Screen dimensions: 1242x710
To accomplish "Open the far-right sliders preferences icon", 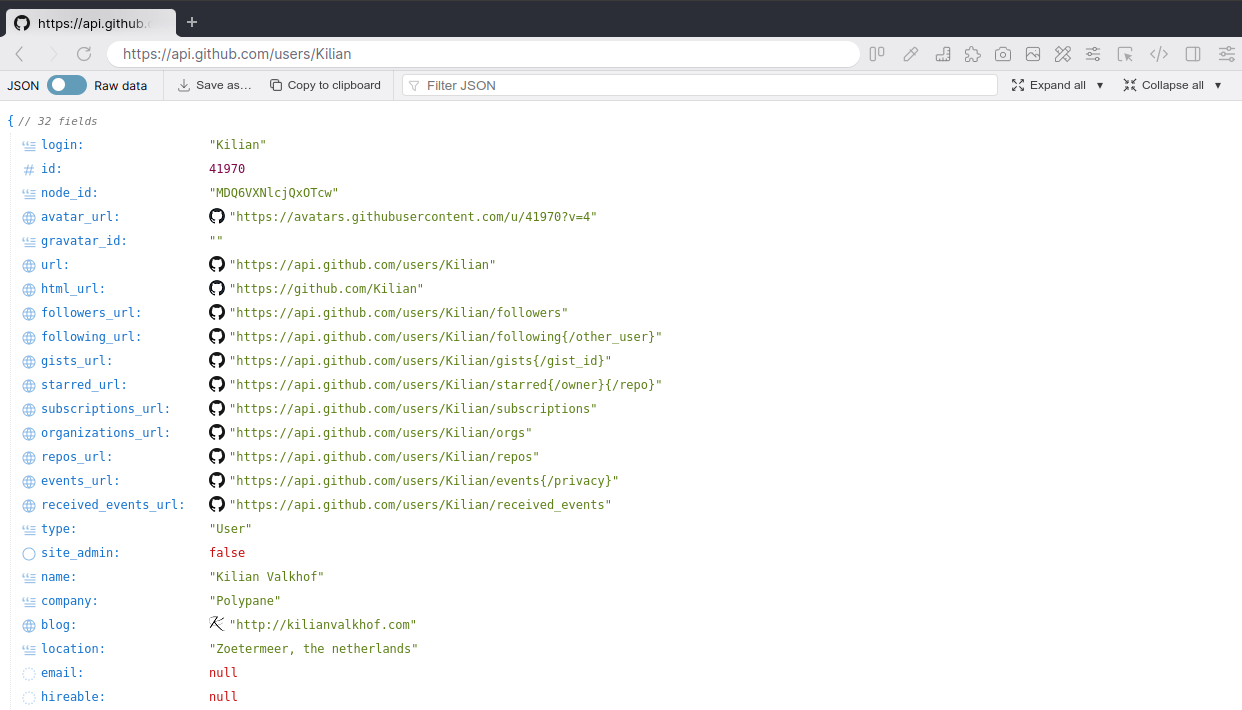I will pyautogui.click(x=1227, y=54).
